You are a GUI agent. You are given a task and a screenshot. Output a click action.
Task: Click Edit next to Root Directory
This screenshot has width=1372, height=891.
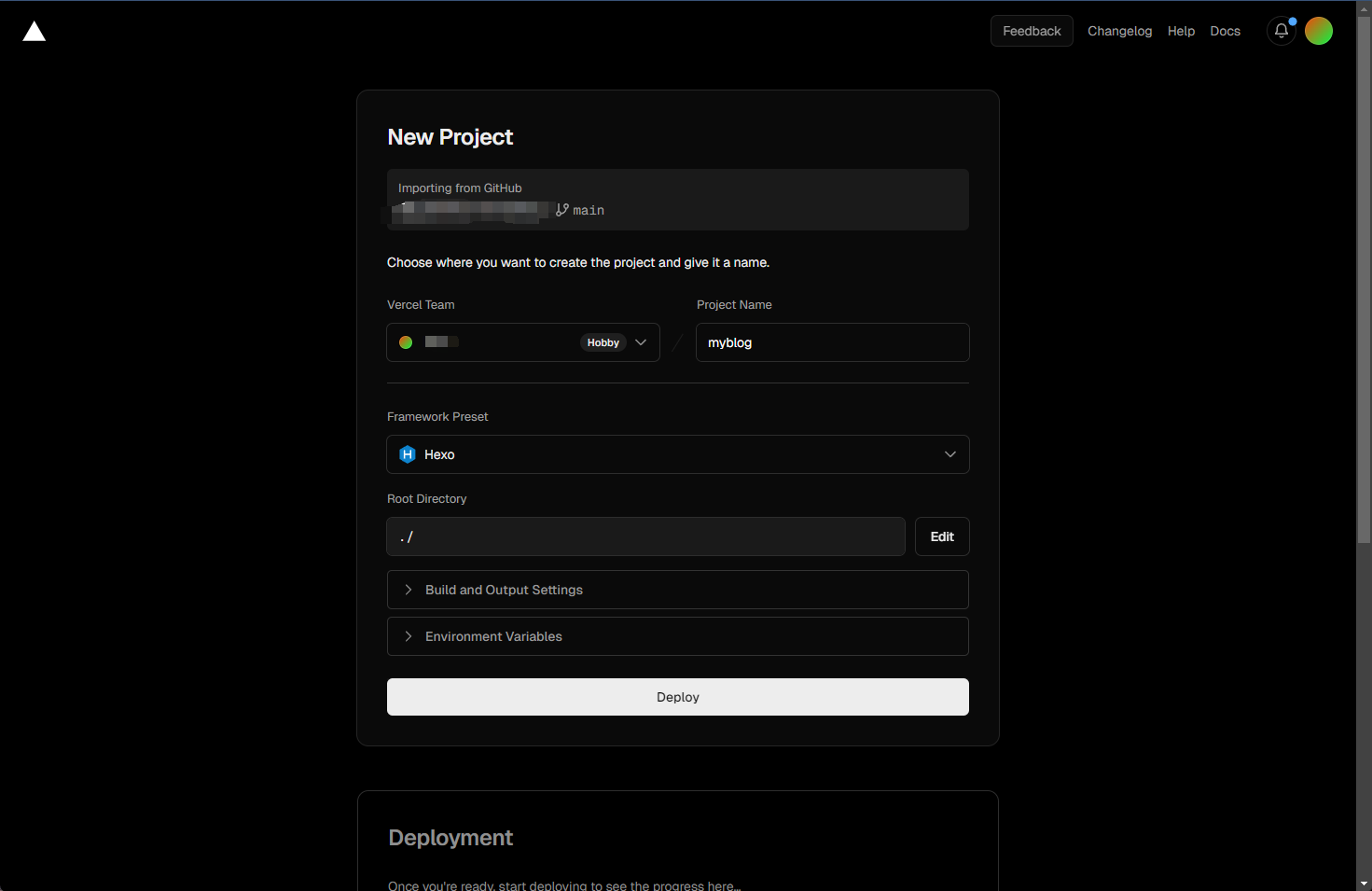click(942, 536)
